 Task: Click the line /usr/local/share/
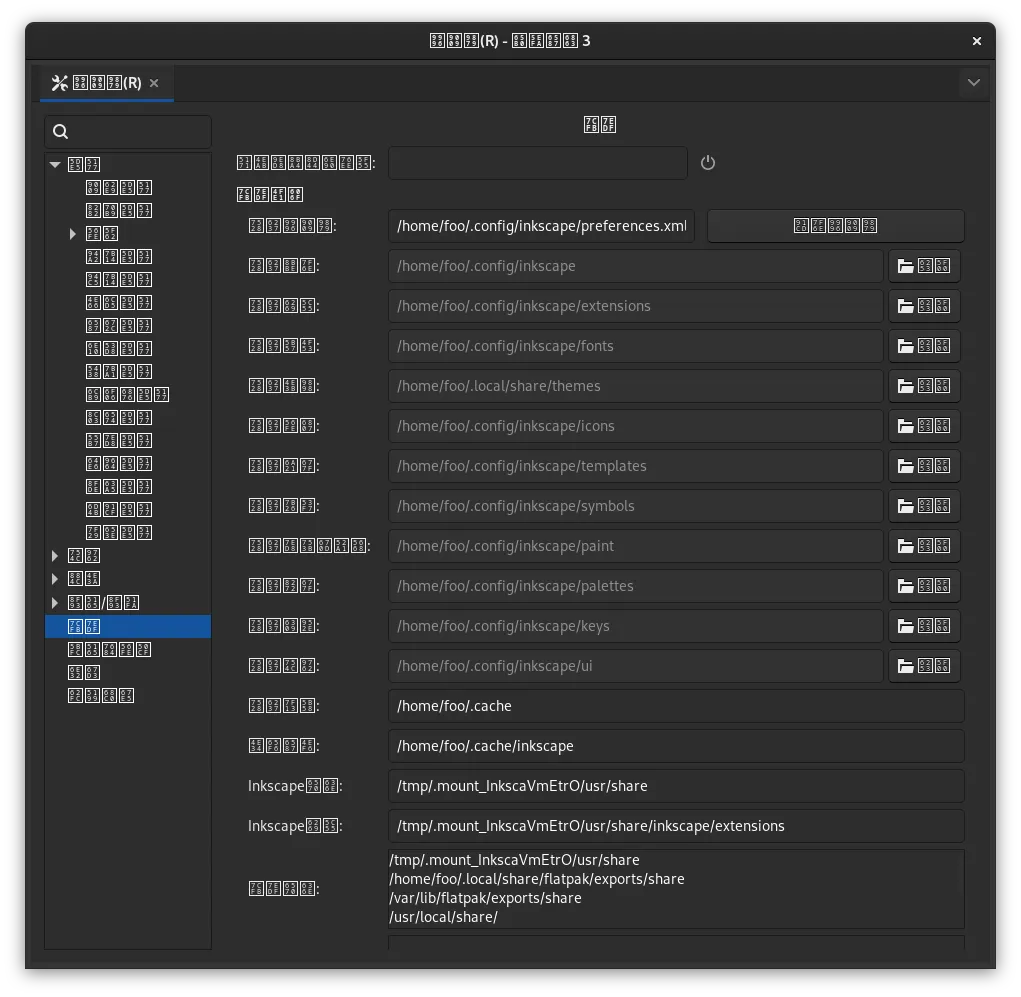(443, 917)
